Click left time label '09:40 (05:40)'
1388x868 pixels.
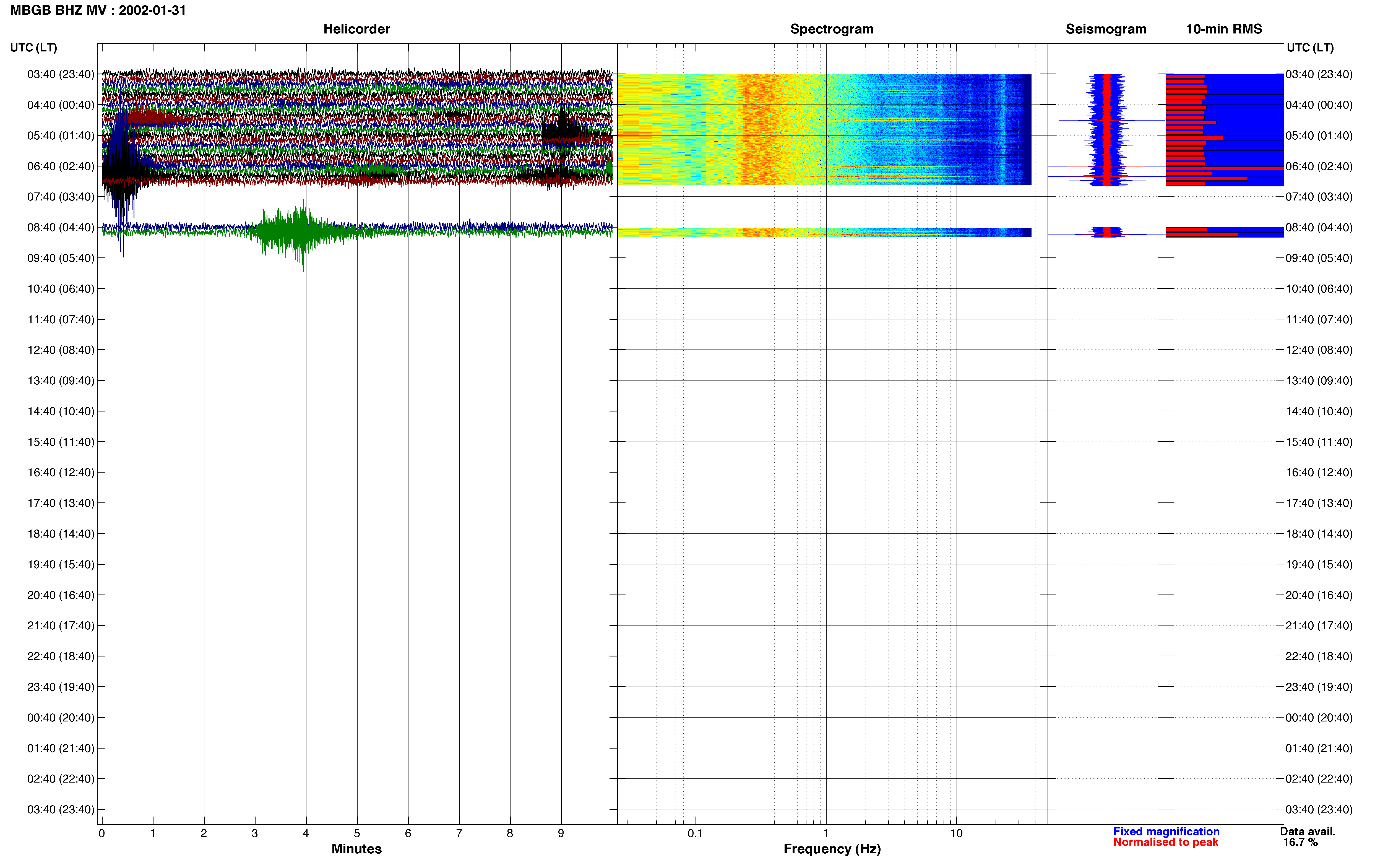61,258
